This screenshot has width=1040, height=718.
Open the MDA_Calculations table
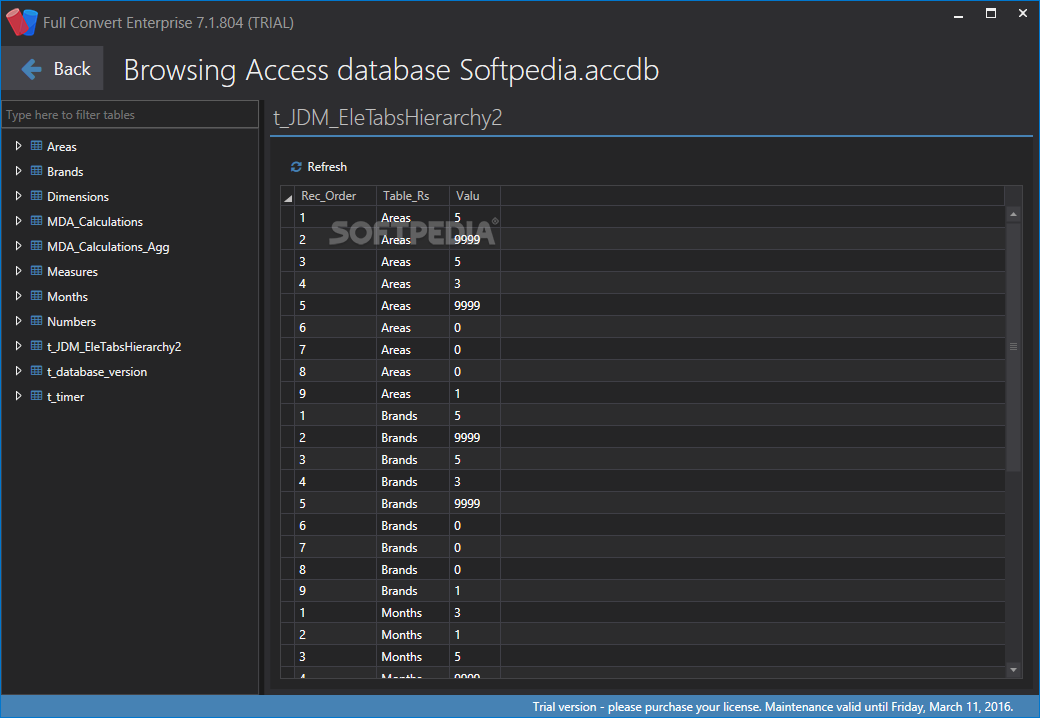tap(95, 221)
